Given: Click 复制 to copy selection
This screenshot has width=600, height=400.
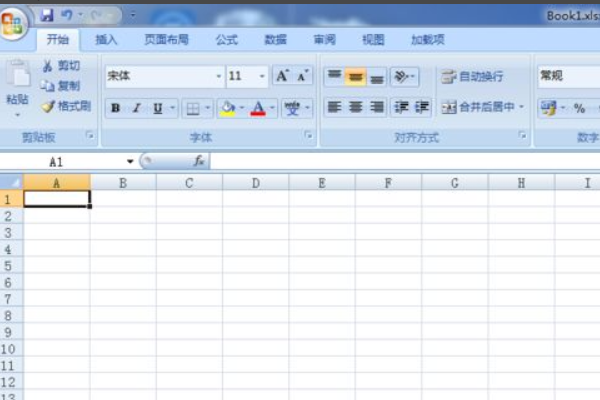Looking at the screenshot, I should [x=61, y=86].
